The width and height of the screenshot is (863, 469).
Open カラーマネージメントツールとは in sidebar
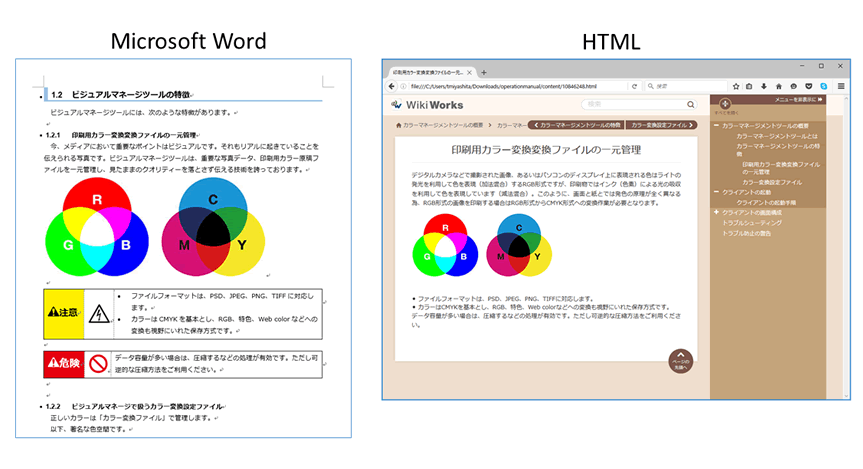pyautogui.click(x=777, y=136)
